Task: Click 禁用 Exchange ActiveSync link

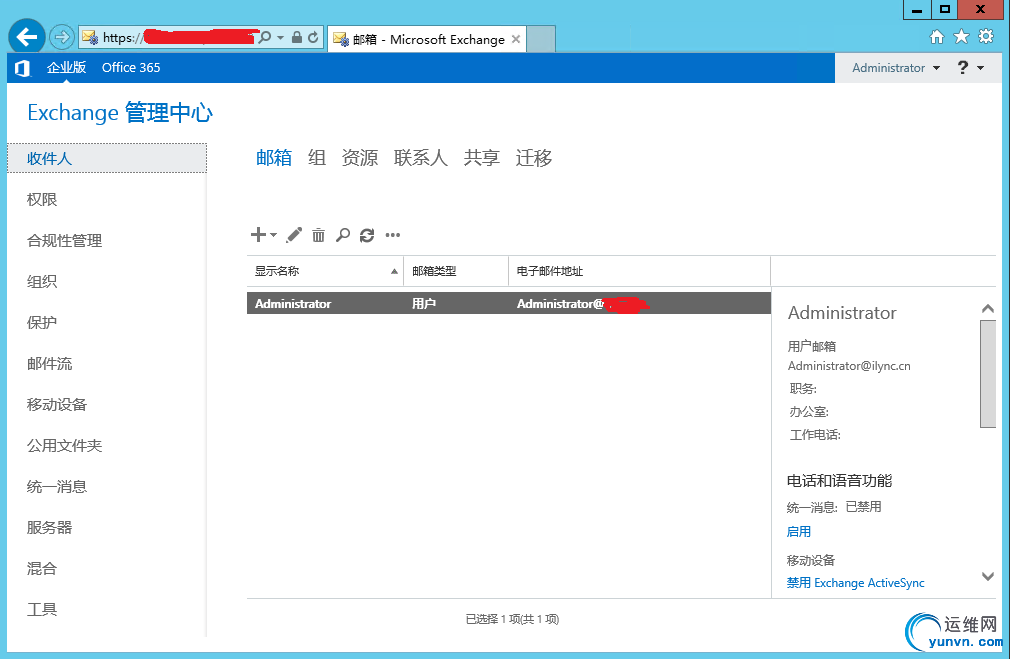Action: [855, 582]
